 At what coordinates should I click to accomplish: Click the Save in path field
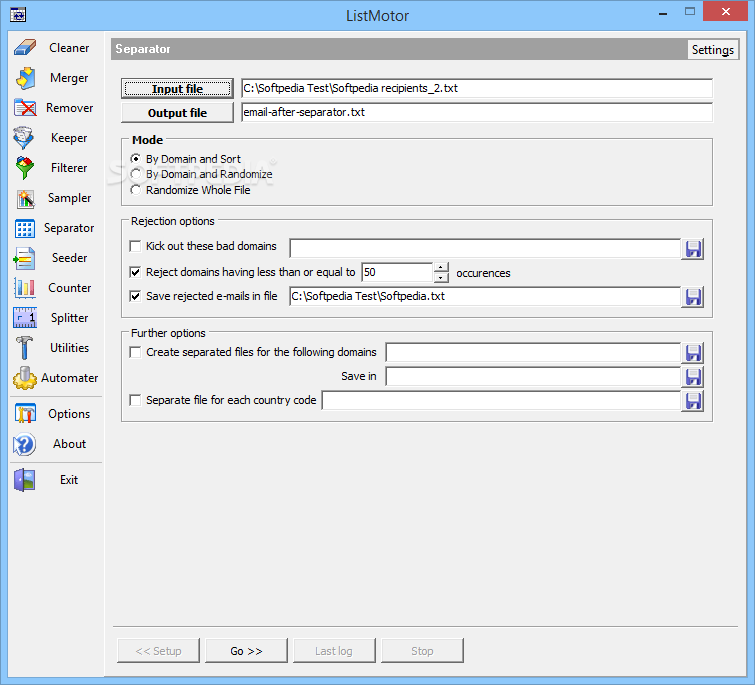pyautogui.click(x=533, y=376)
